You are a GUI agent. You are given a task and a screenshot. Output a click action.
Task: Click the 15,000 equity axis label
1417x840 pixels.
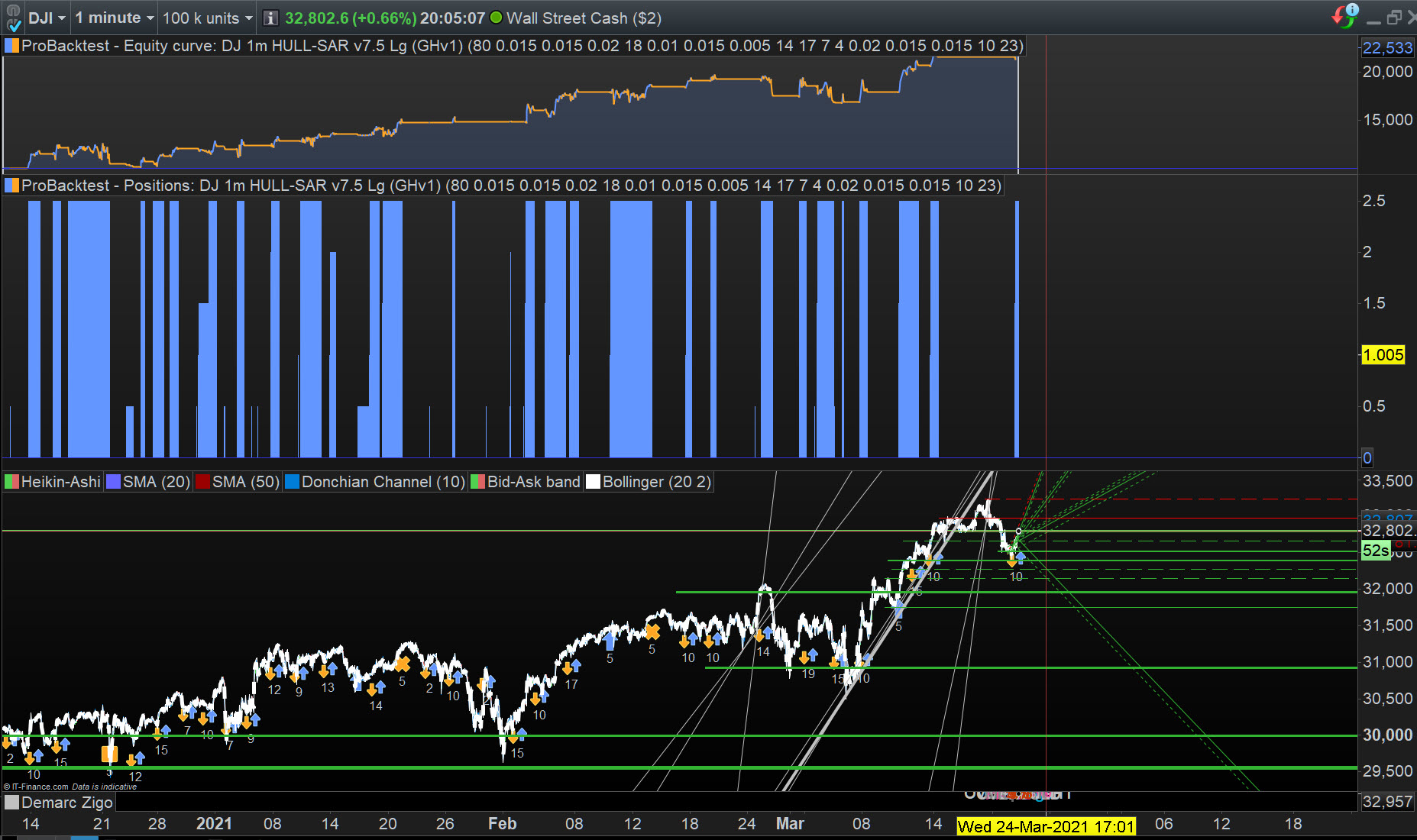[x=1388, y=120]
